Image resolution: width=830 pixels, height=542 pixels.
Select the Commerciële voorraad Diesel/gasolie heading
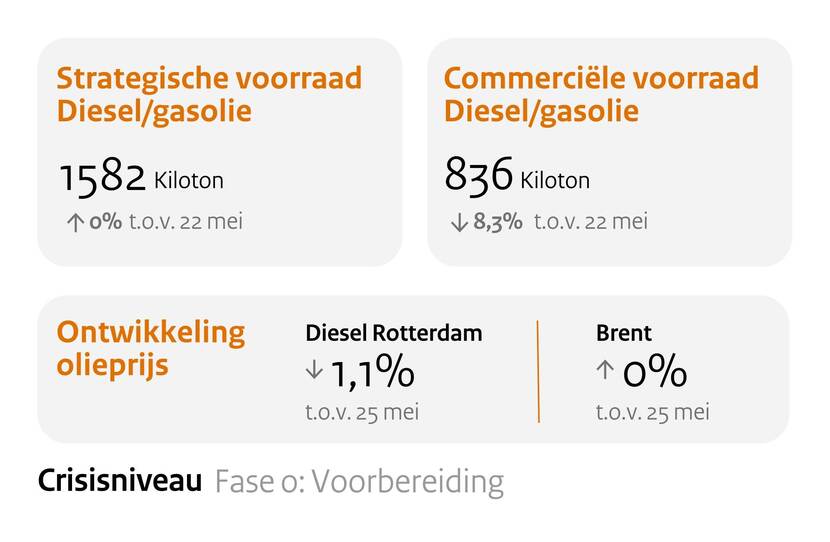tap(601, 94)
